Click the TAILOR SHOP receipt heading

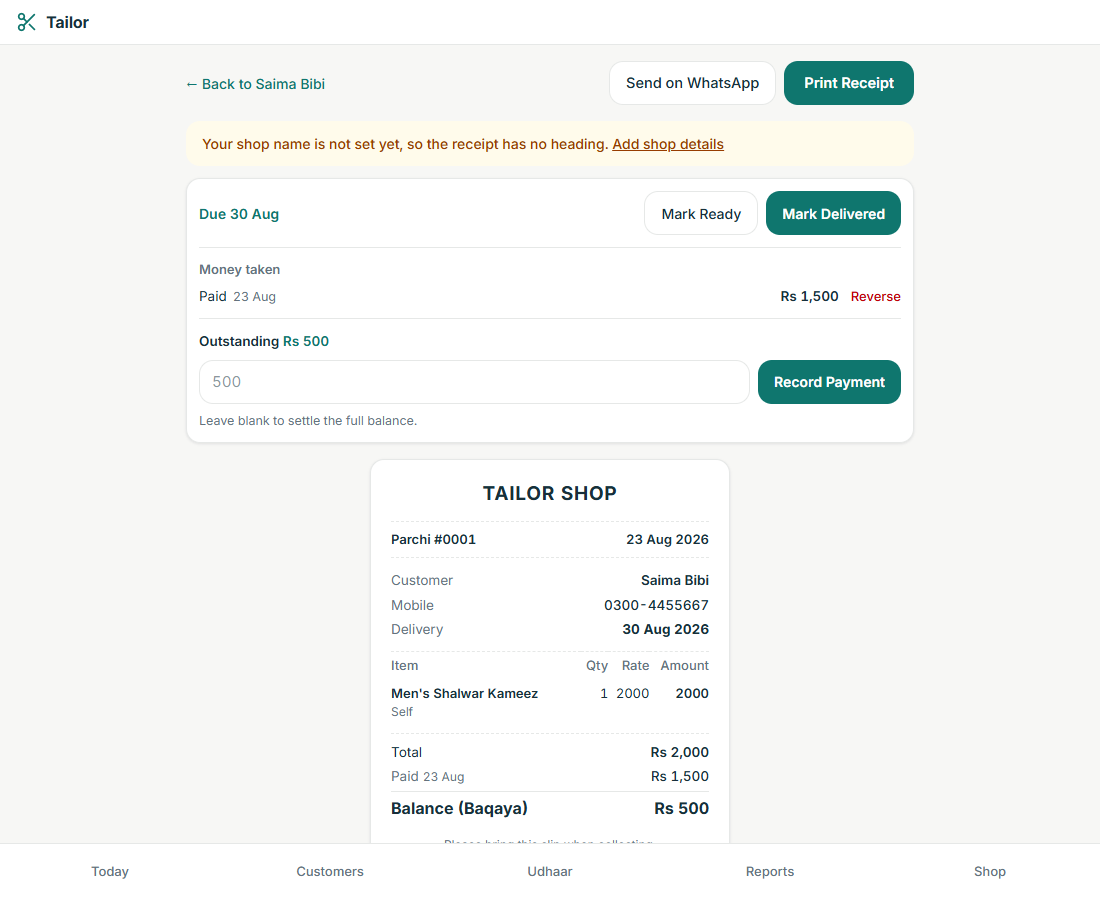click(x=550, y=493)
